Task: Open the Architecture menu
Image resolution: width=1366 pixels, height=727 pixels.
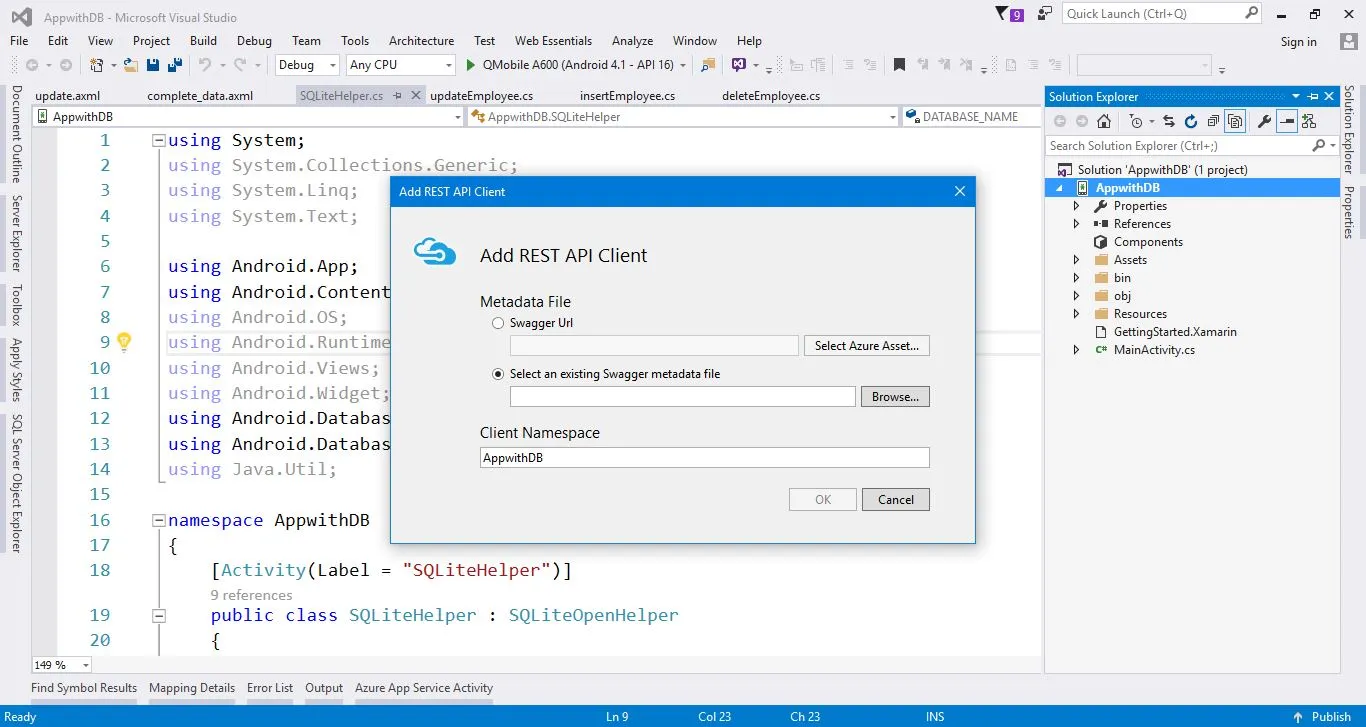Action: pos(421,41)
